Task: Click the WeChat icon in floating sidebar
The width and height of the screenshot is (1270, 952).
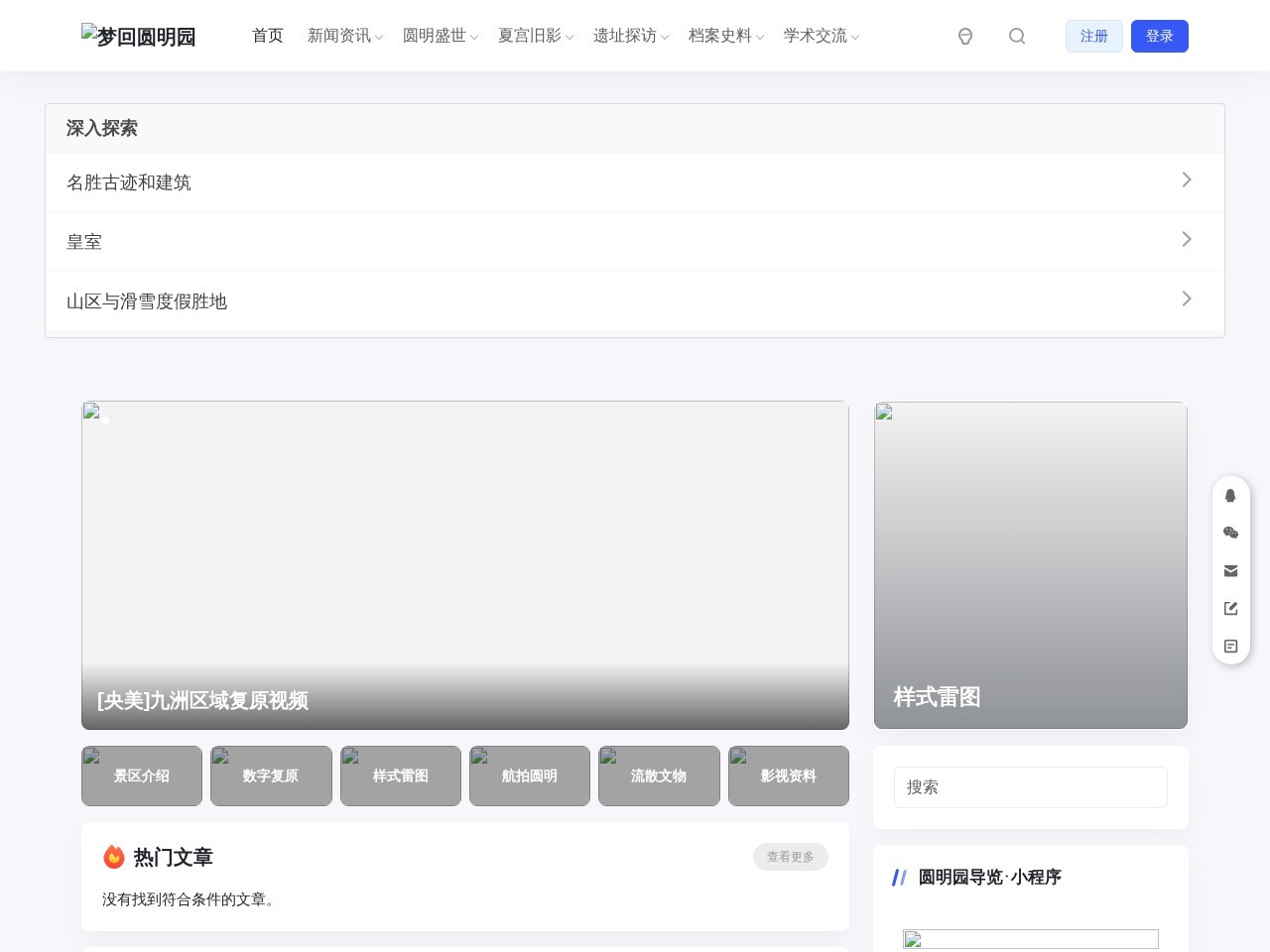Action: tap(1231, 533)
